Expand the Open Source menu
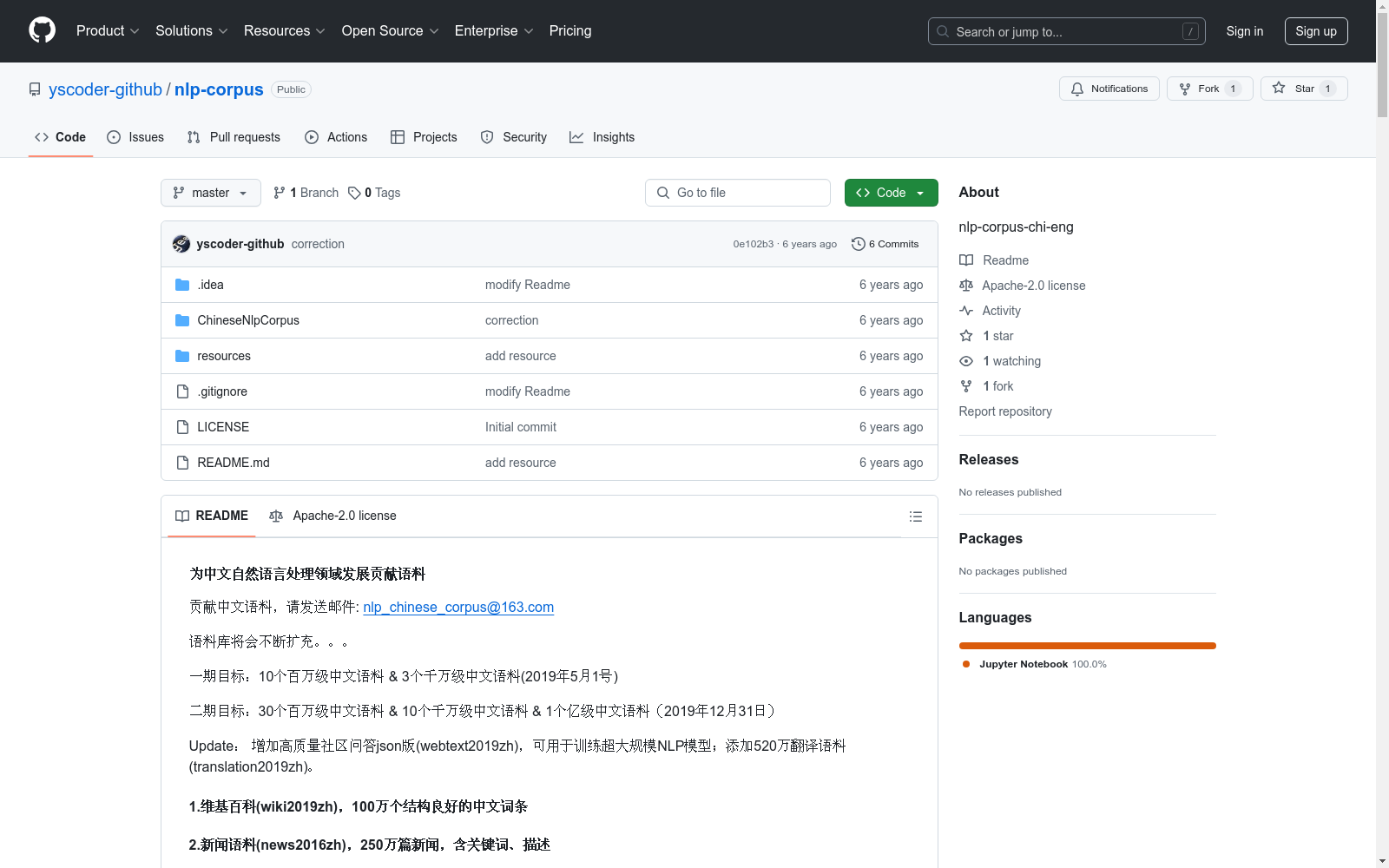 pos(391,31)
